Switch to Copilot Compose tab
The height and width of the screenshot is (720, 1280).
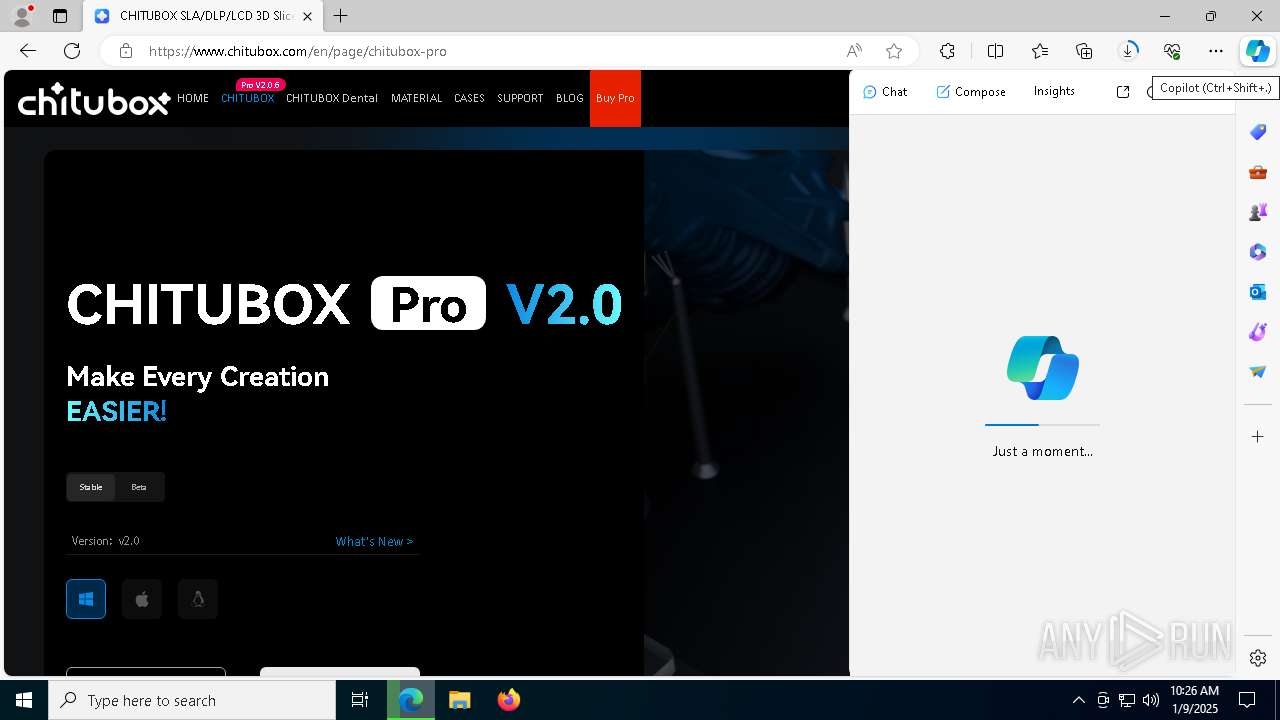(971, 92)
